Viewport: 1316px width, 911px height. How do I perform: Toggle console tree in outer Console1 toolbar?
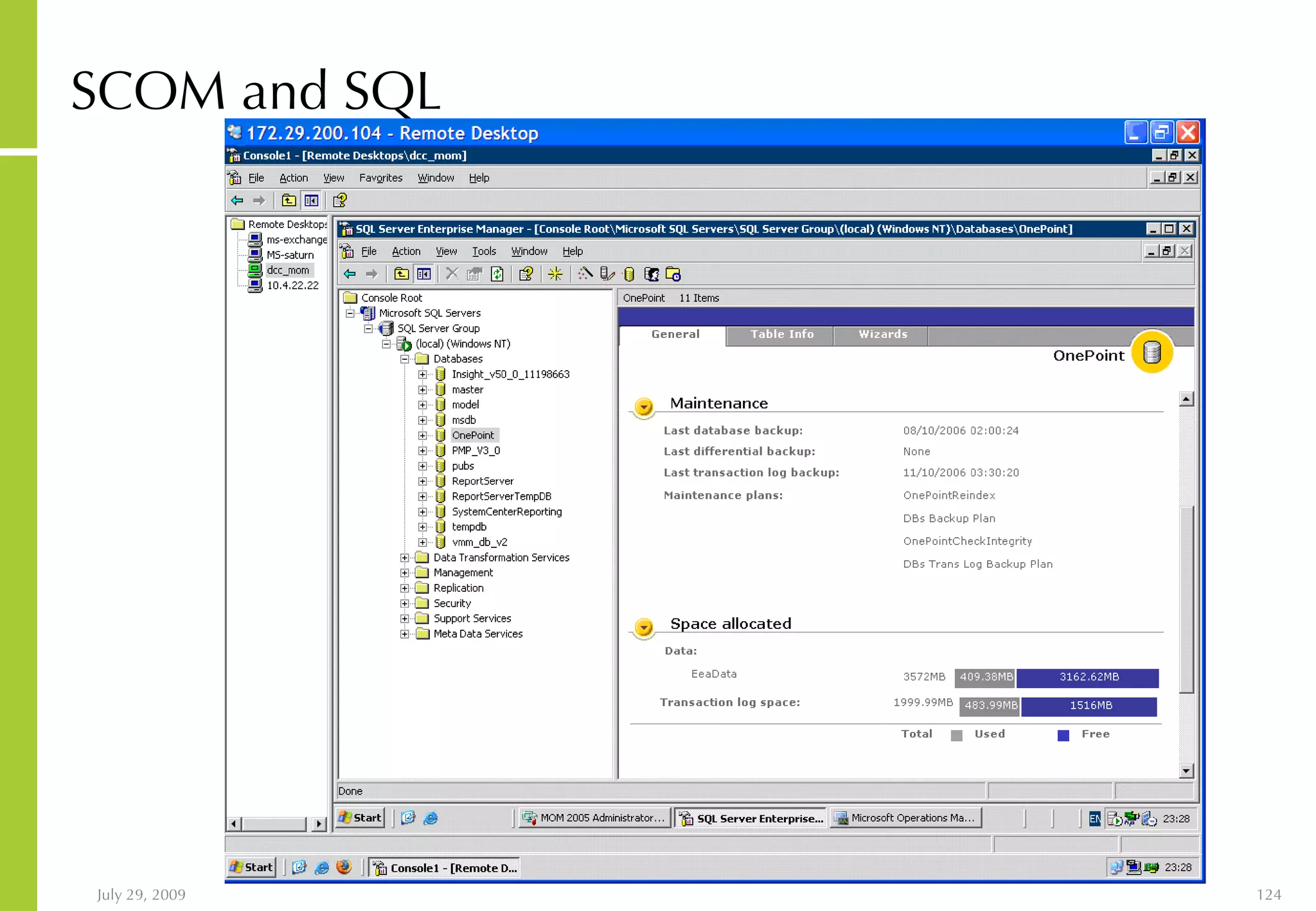(x=312, y=200)
